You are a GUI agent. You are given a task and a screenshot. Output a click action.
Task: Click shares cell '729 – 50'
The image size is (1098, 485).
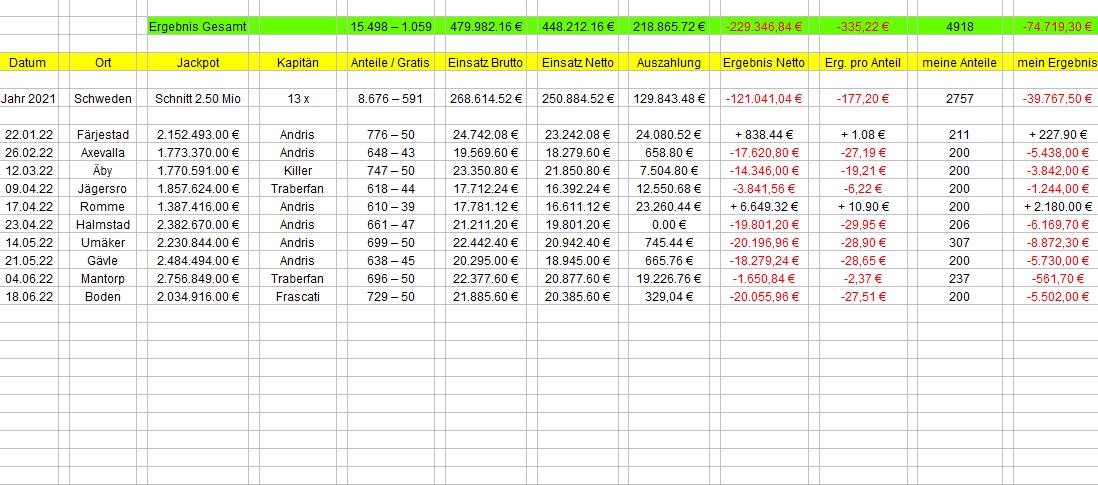click(x=391, y=297)
